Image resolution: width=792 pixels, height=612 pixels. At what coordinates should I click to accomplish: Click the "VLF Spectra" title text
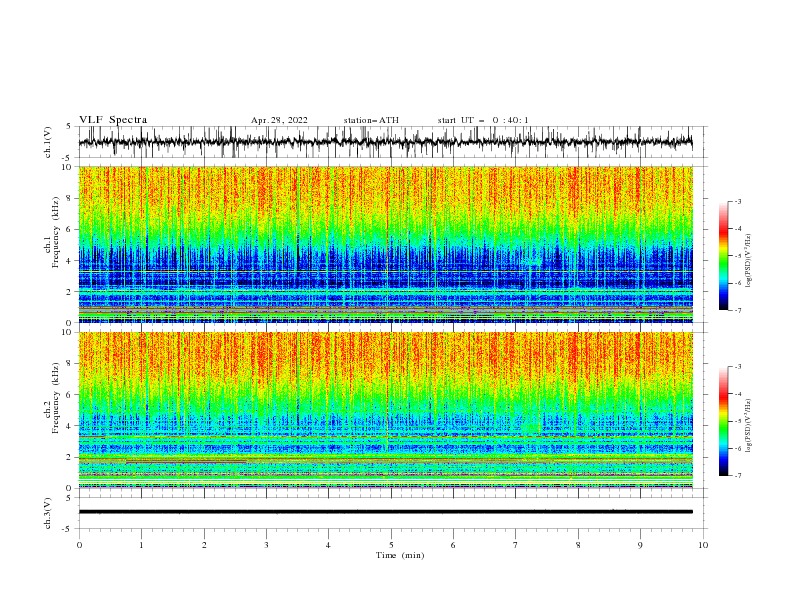[113, 120]
